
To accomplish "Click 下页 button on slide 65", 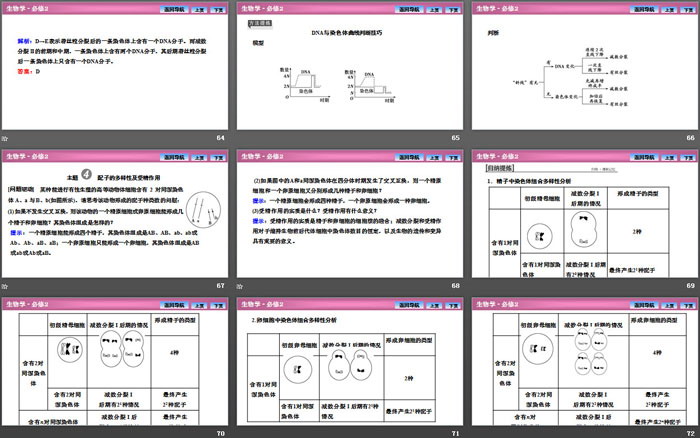I will coord(453,9).
